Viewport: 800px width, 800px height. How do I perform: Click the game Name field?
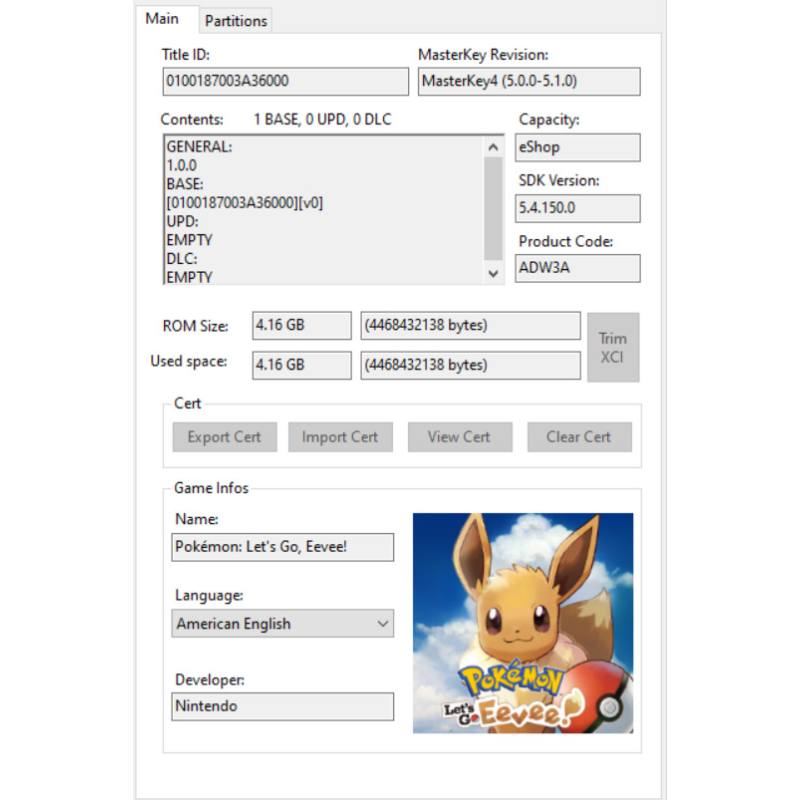point(283,547)
